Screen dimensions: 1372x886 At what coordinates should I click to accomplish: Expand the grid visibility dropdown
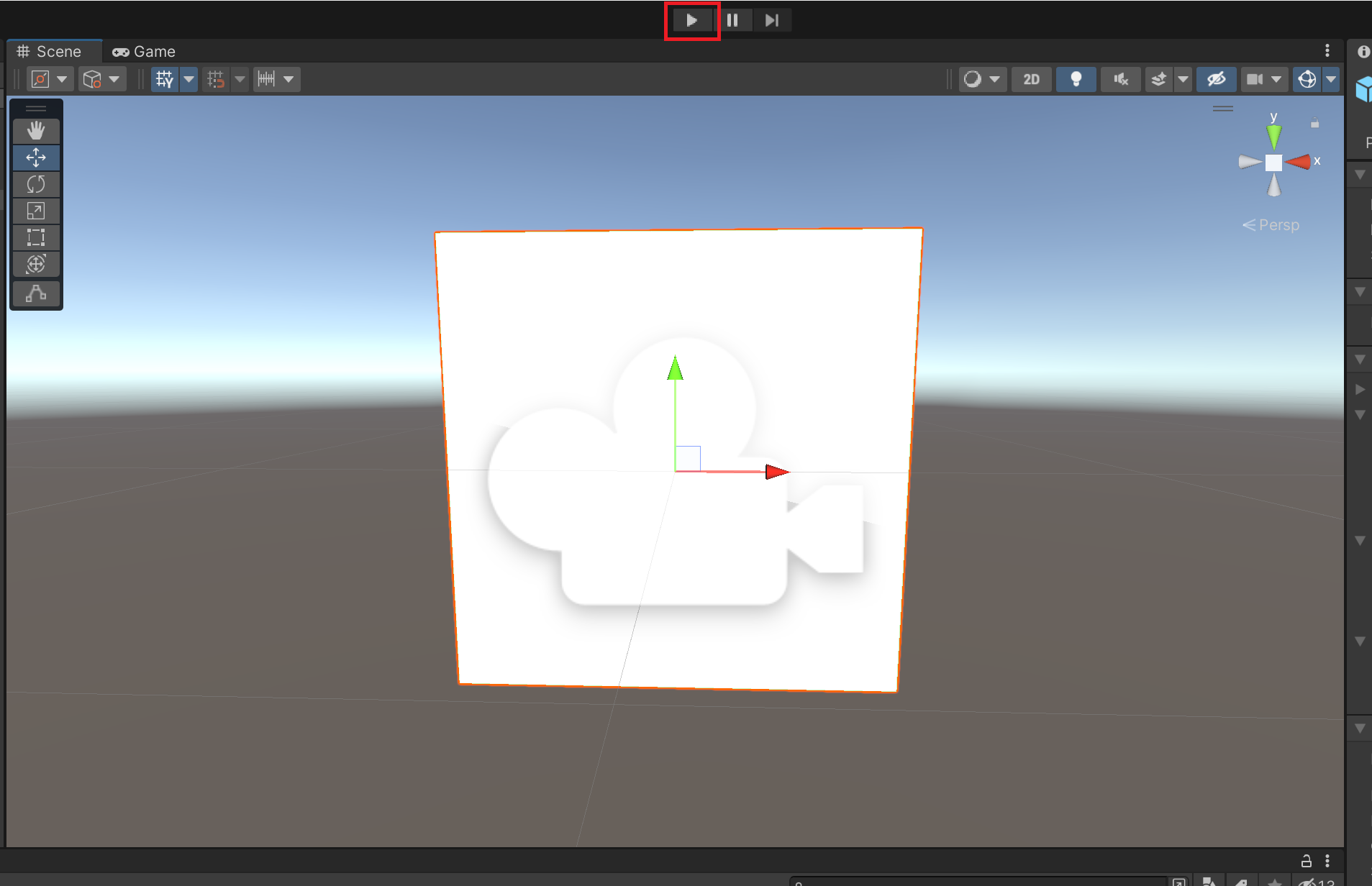(x=188, y=79)
